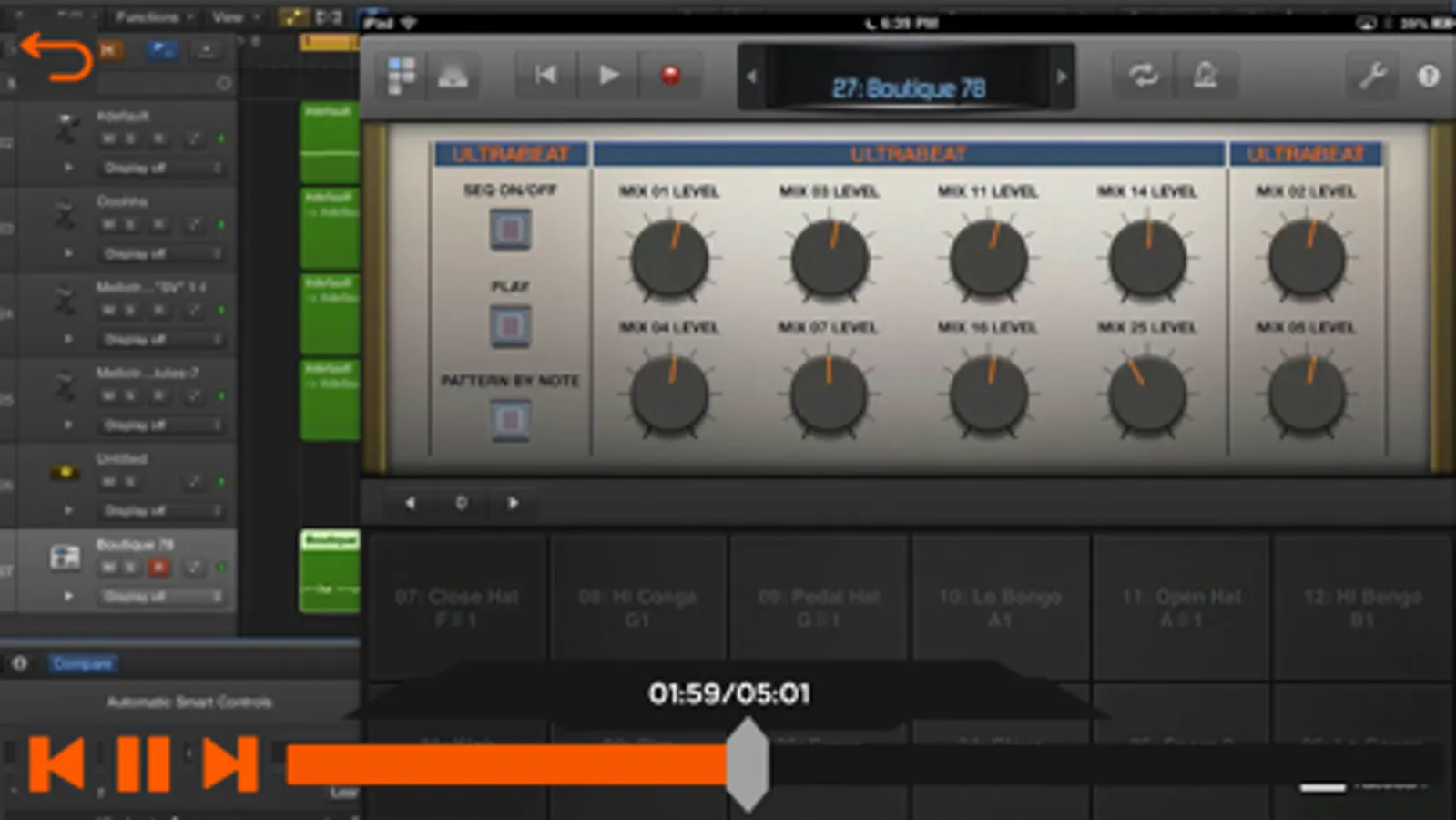Click the MIX 14 LEVEL knob
The image size is (1456, 820).
point(1147,260)
